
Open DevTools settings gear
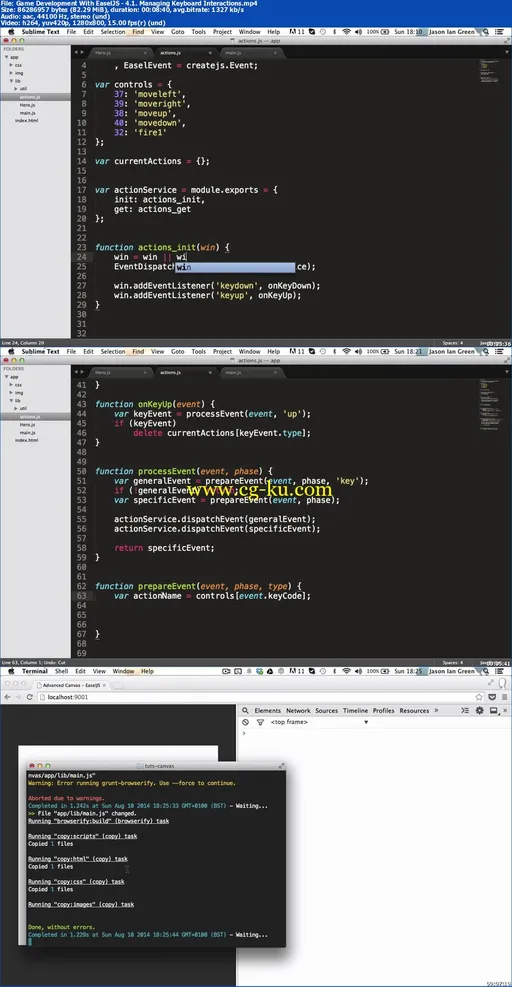point(479,711)
